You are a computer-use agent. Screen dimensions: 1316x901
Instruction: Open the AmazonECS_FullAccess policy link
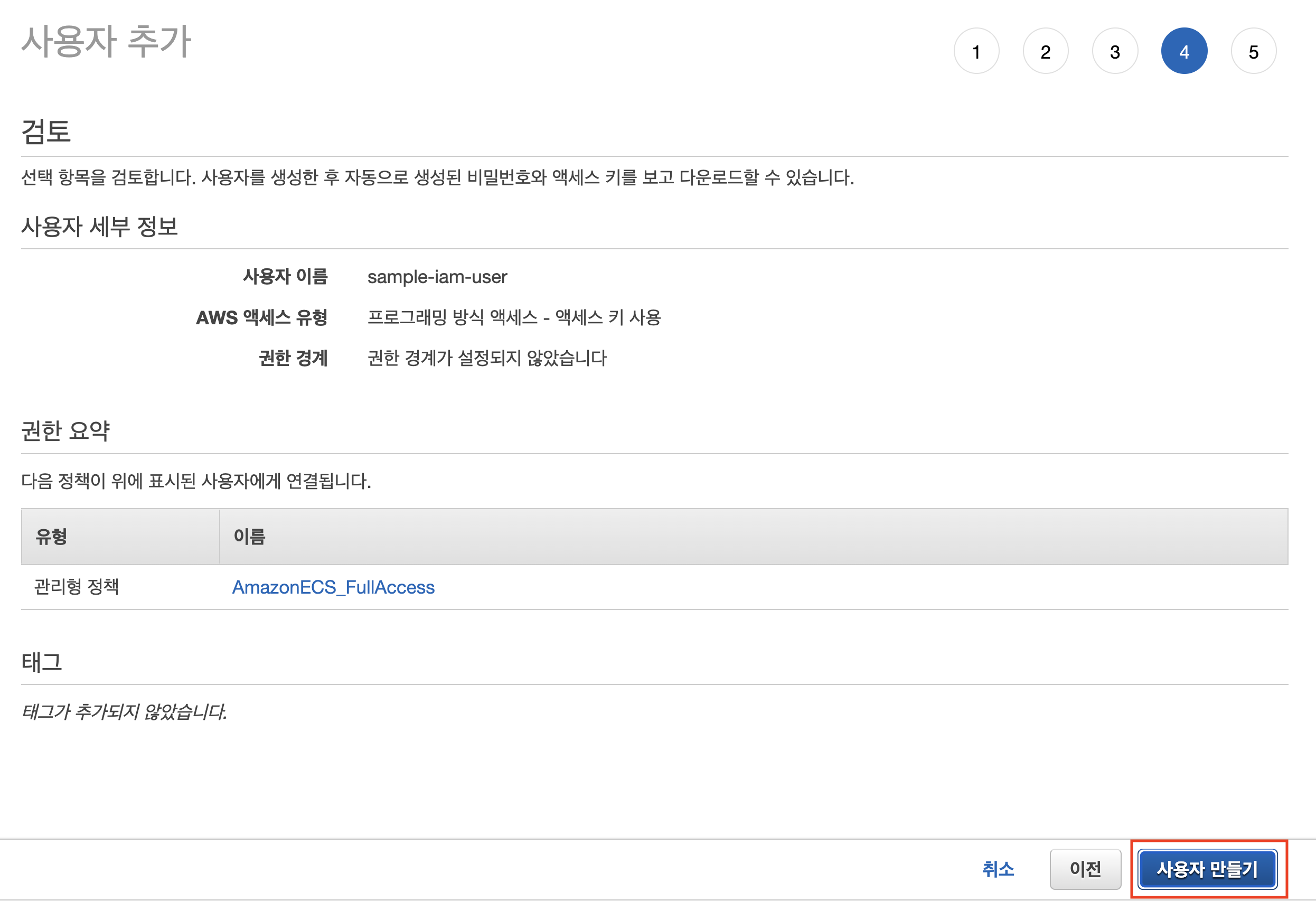pos(333,587)
